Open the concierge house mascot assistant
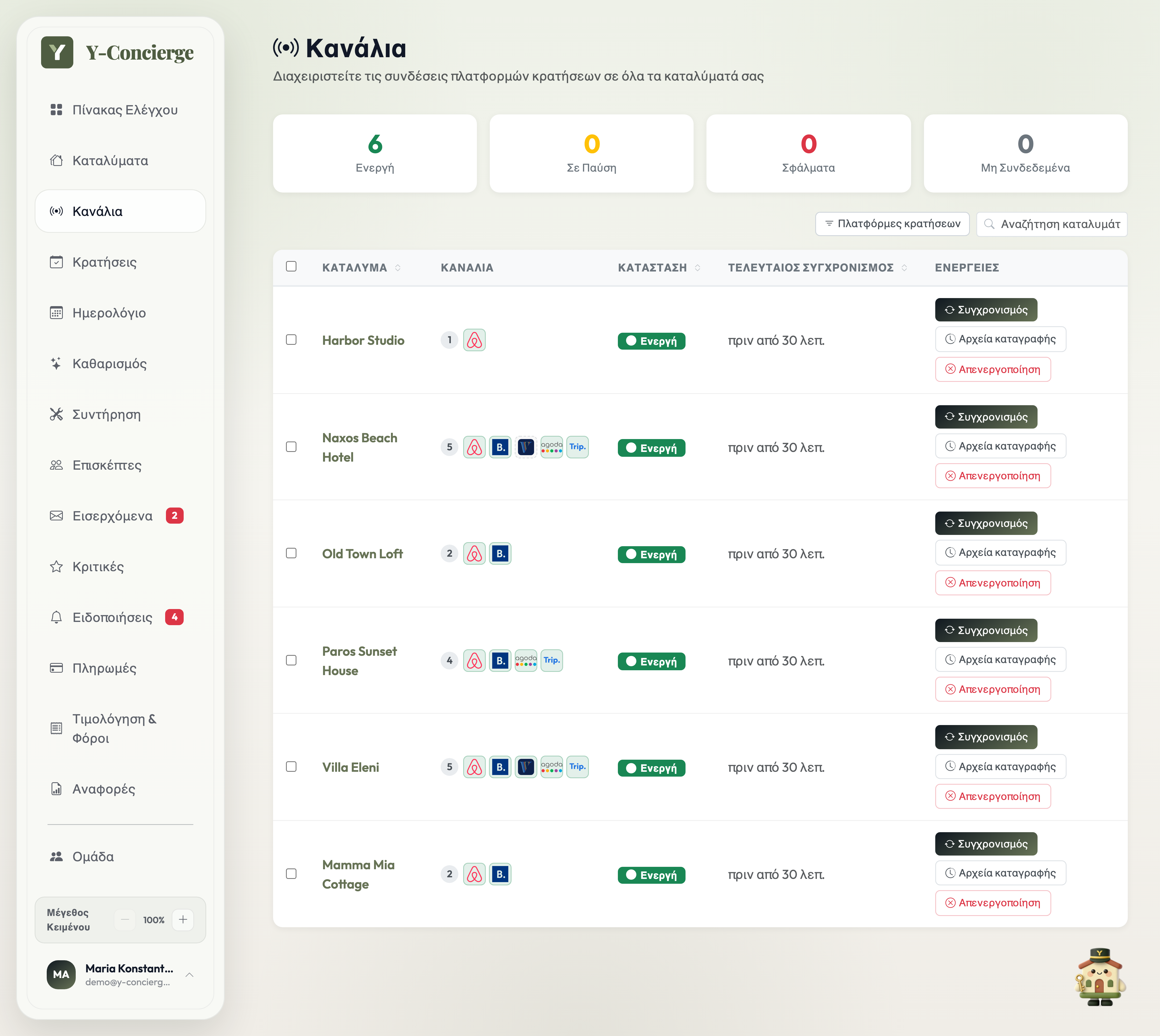The height and width of the screenshot is (1036, 1160). tap(1100, 977)
